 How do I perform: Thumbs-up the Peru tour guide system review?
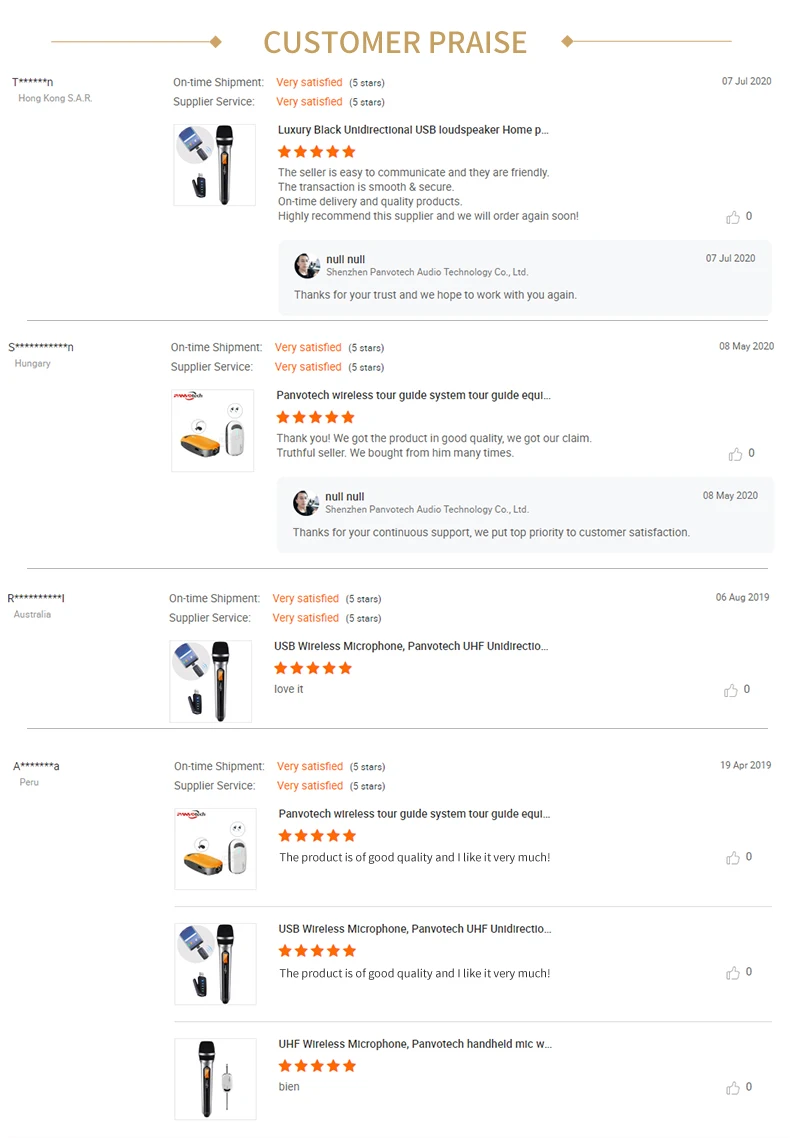pyautogui.click(x=733, y=858)
